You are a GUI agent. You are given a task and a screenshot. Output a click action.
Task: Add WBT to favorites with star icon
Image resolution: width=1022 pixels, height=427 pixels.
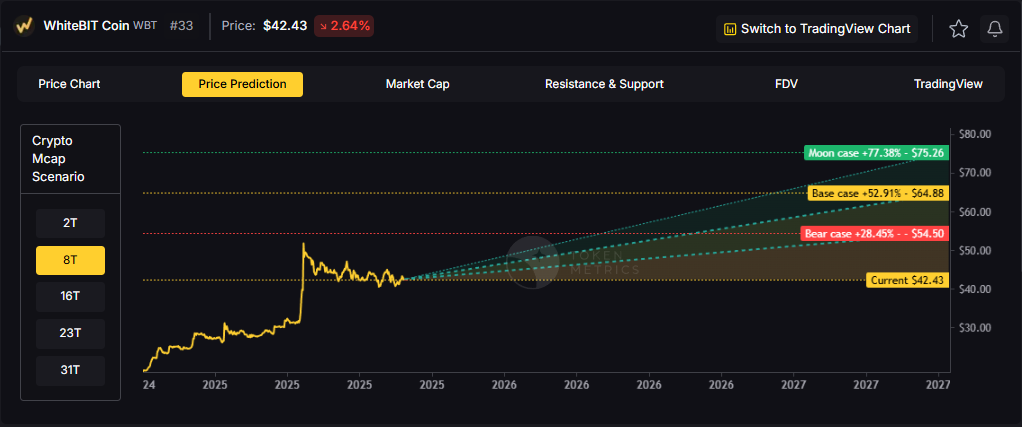point(958,29)
